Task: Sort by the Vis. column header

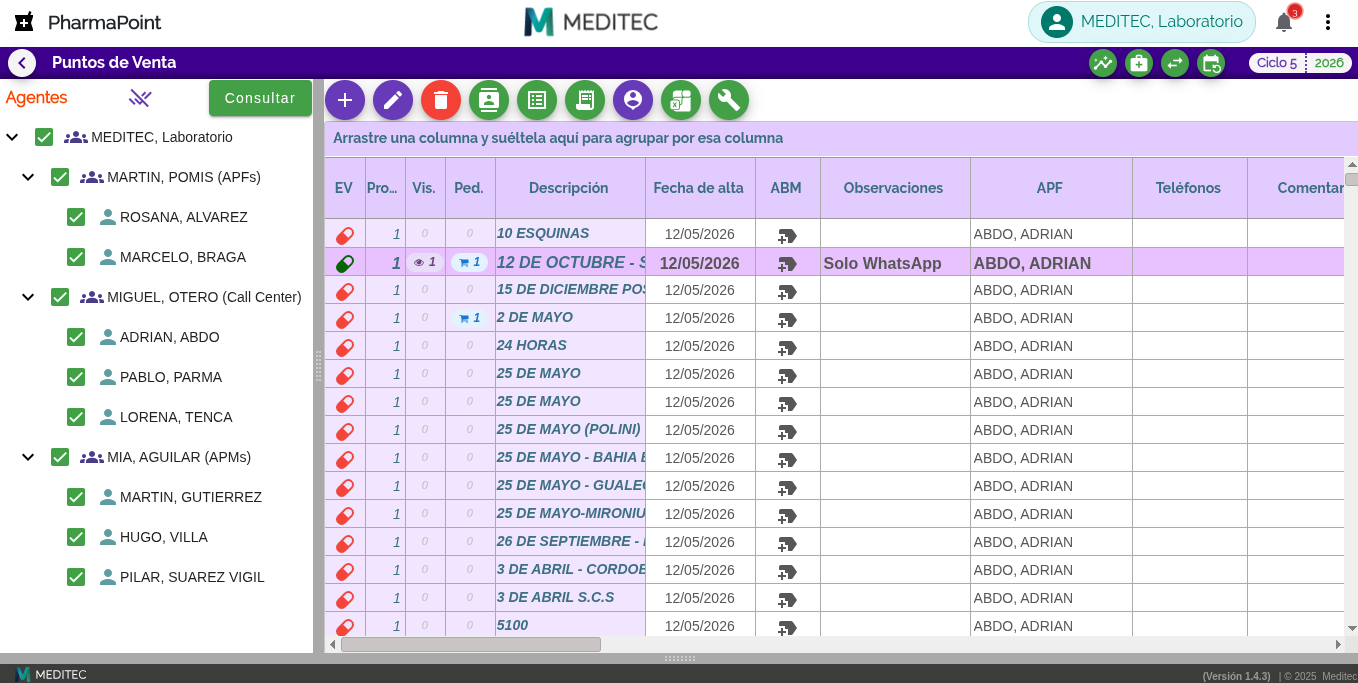Action: click(x=424, y=188)
